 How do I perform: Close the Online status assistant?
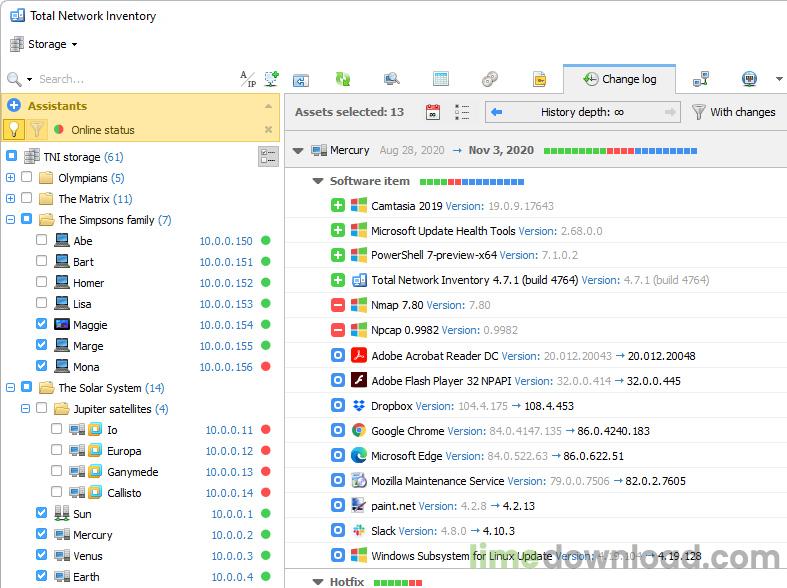268,129
